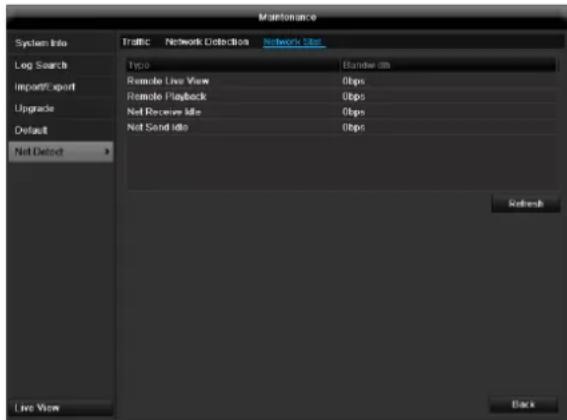Image resolution: width=567 pixels, height=420 pixels.
Task: Click the Type column header
Action: click(x=233, y=65)
